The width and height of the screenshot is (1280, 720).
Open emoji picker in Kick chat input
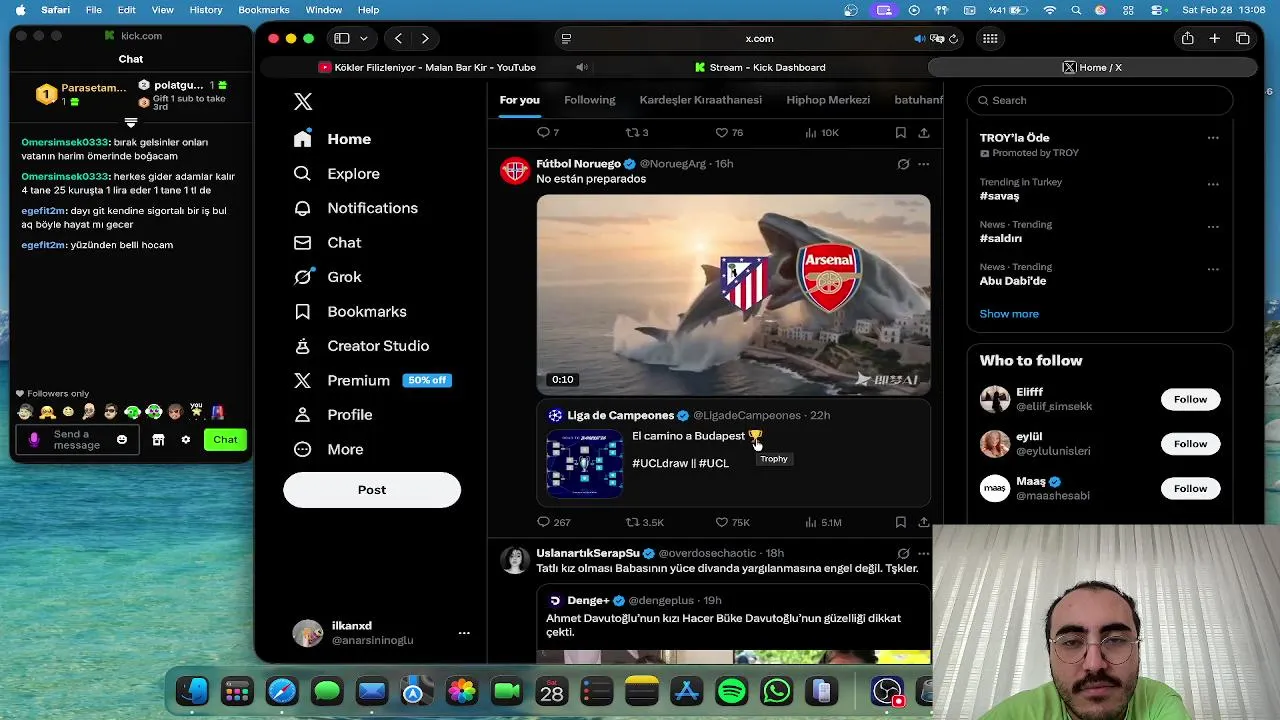tap(122, 440)
